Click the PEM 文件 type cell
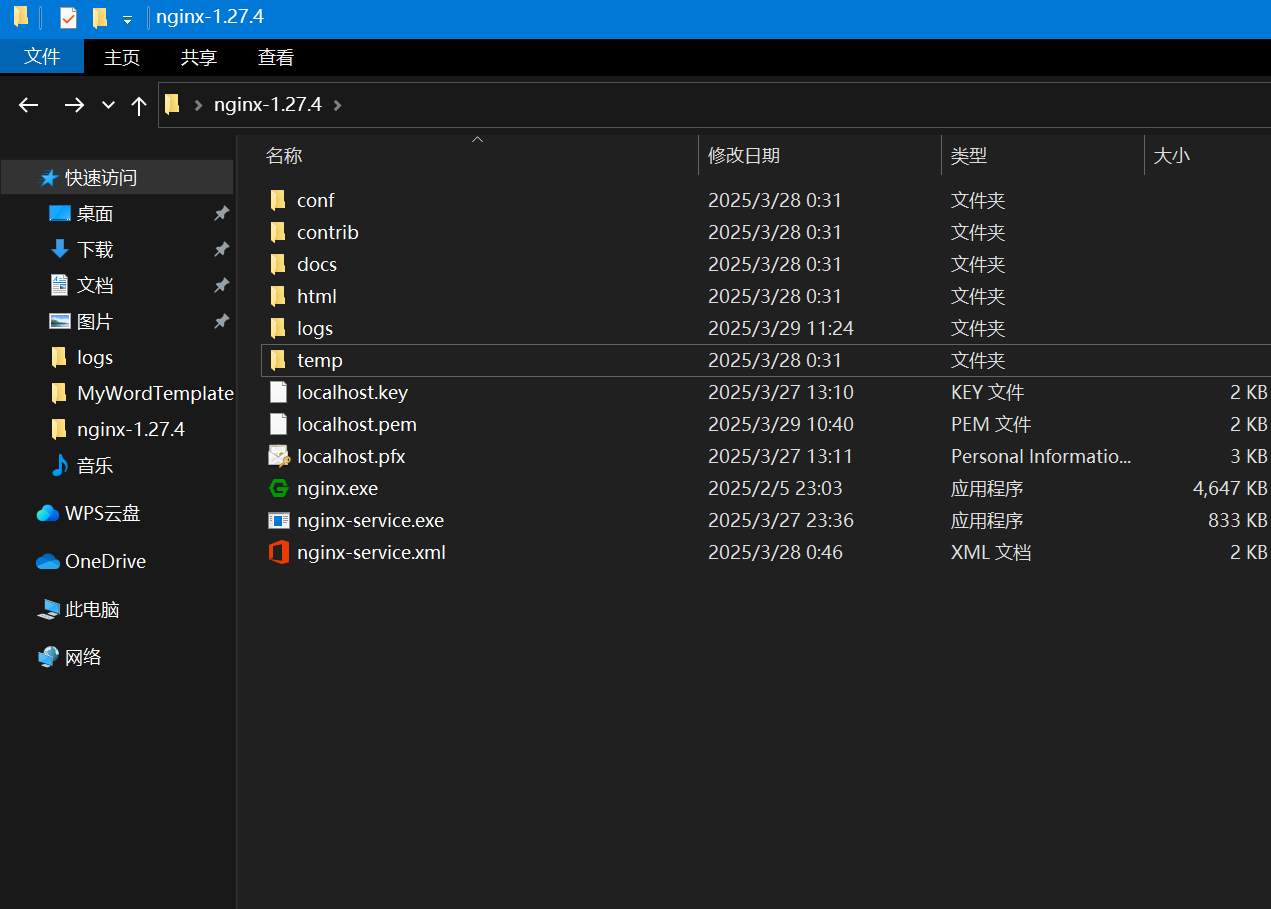Viewport: 1271px width, 909px height. click(x=991, y=424)
